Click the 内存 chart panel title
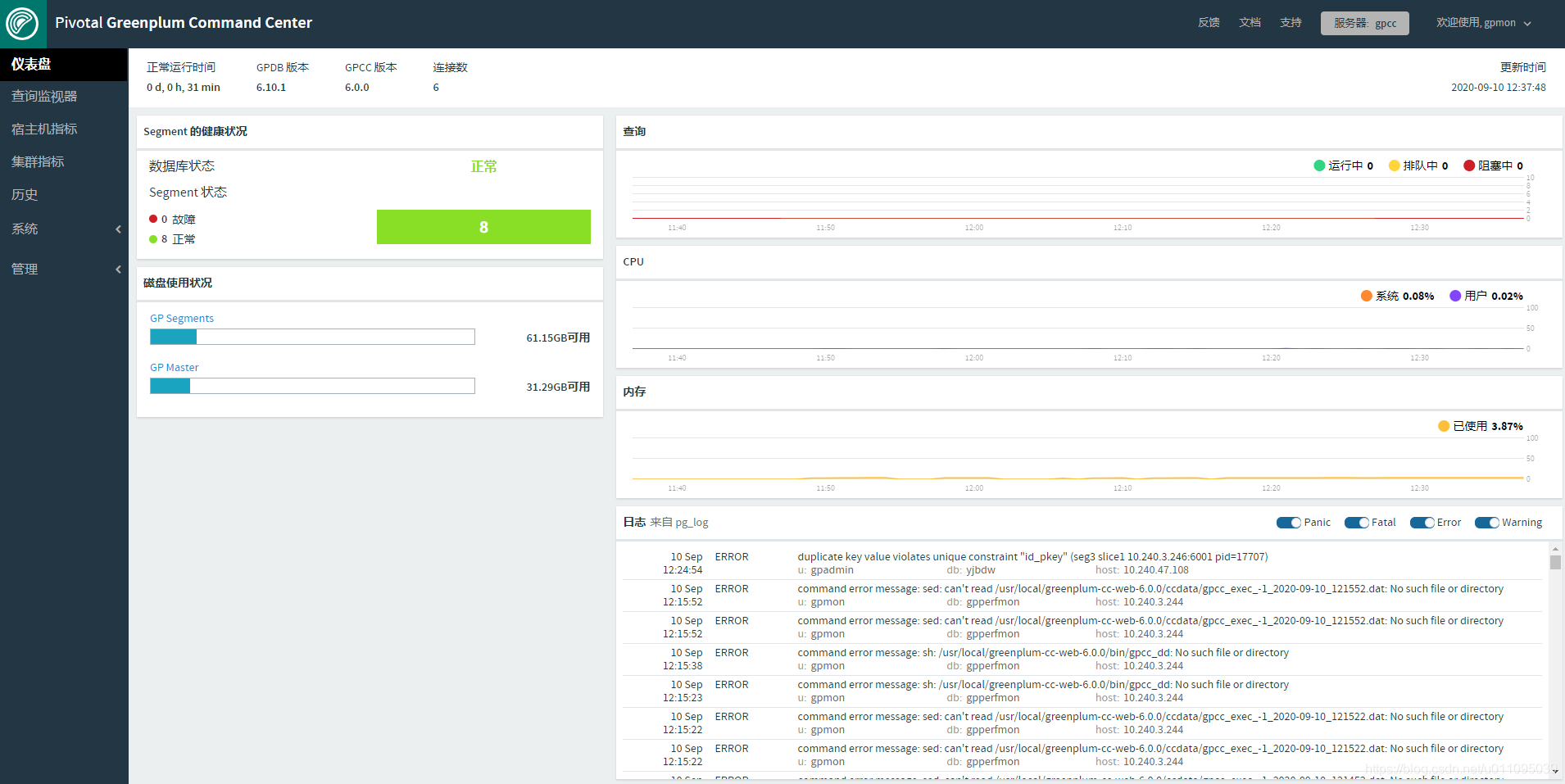 (x=634, y=392)
